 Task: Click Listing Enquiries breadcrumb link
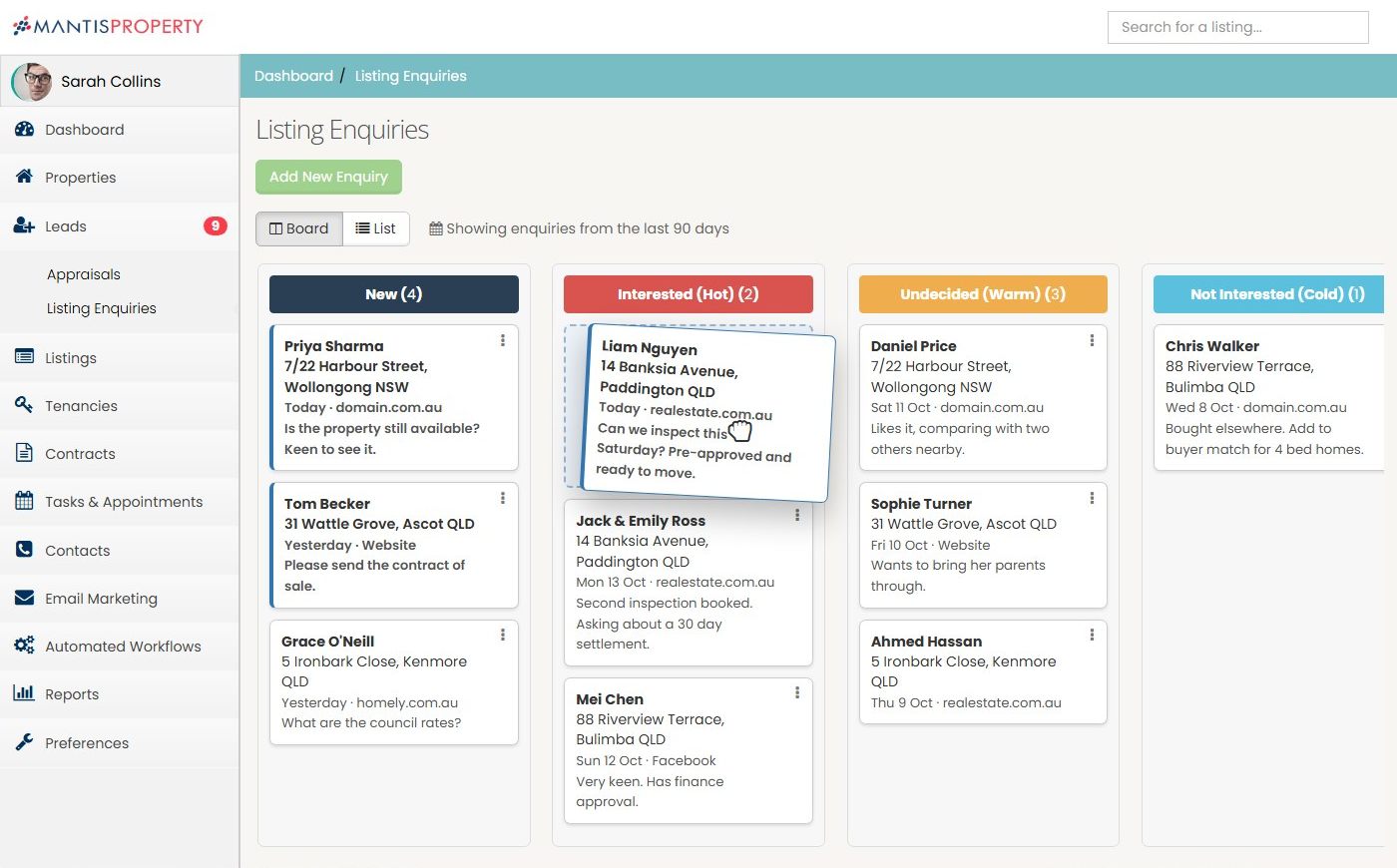point(411,76)
